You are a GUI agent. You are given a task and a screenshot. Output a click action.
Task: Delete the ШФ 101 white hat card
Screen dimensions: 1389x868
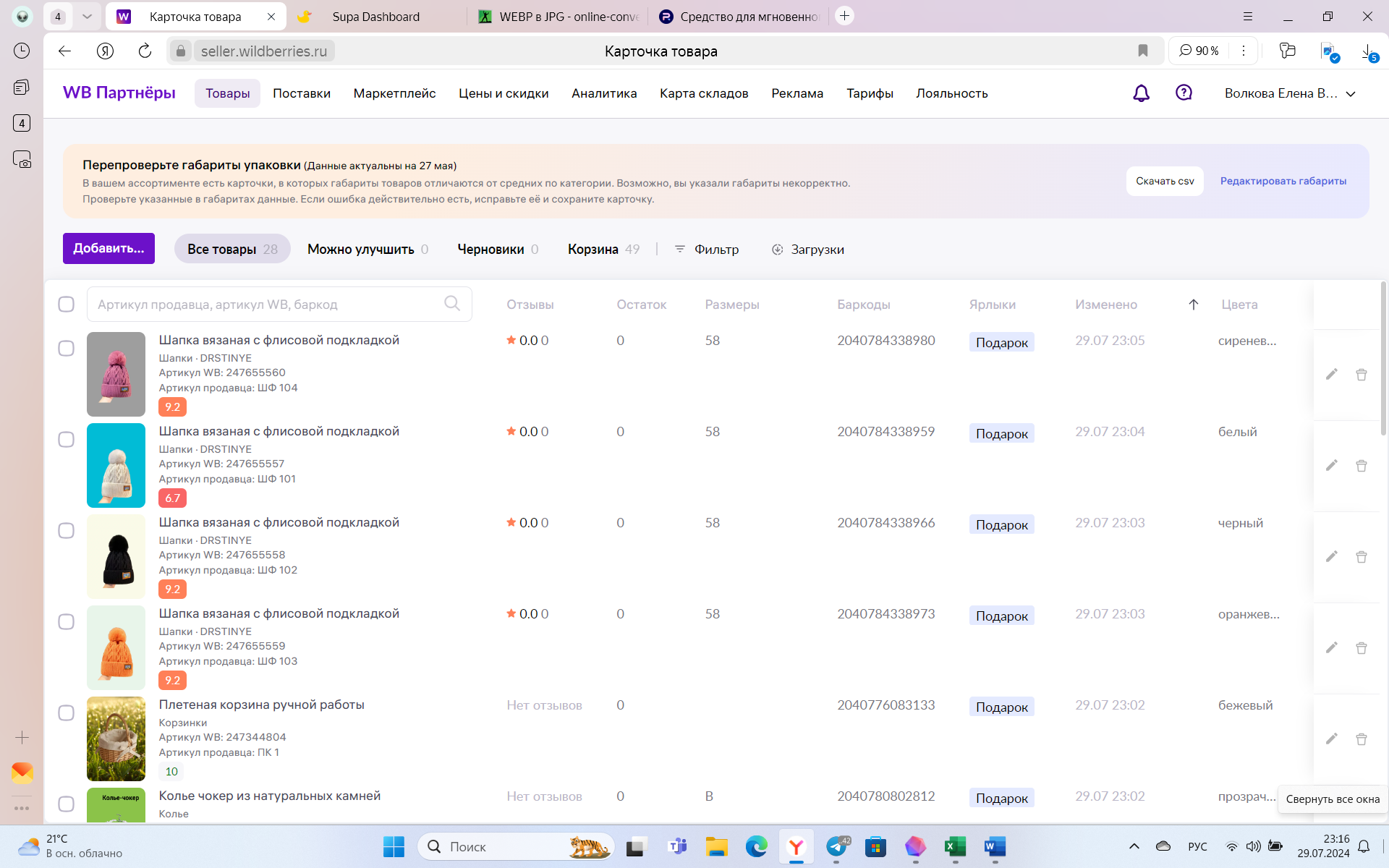pos(1361,466)
